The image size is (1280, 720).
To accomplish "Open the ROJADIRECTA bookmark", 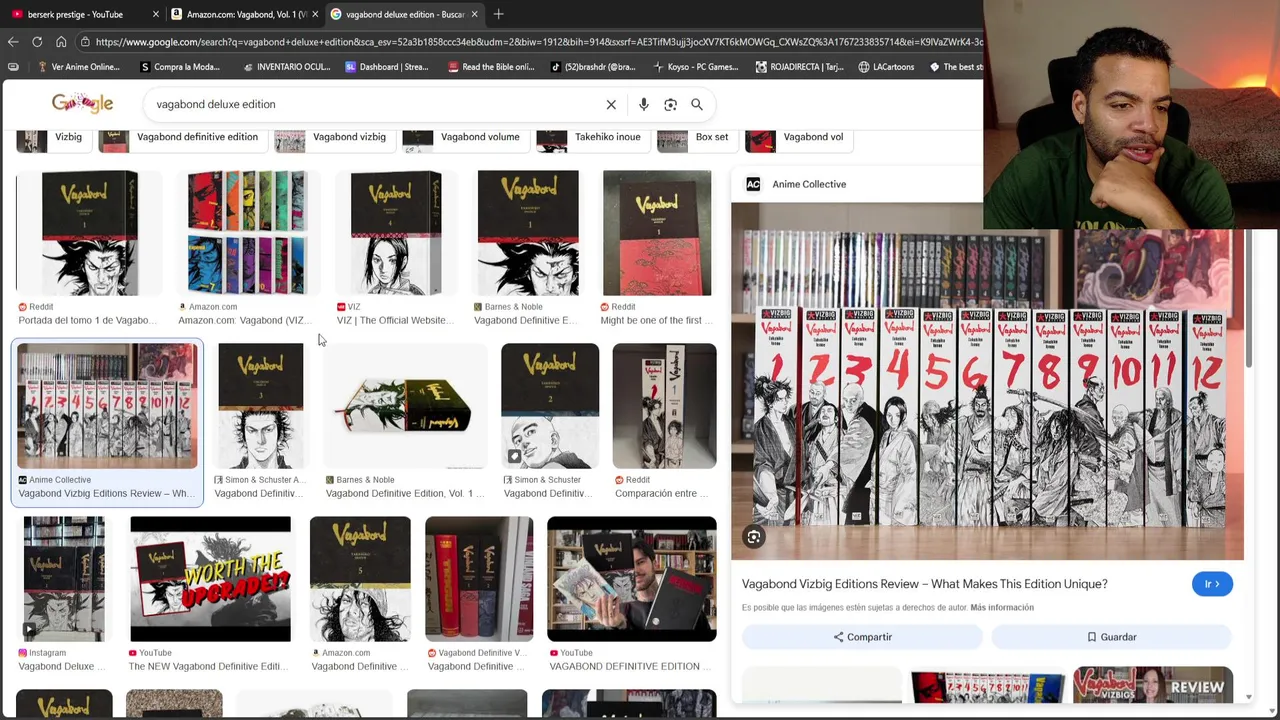I will point(800,67).
